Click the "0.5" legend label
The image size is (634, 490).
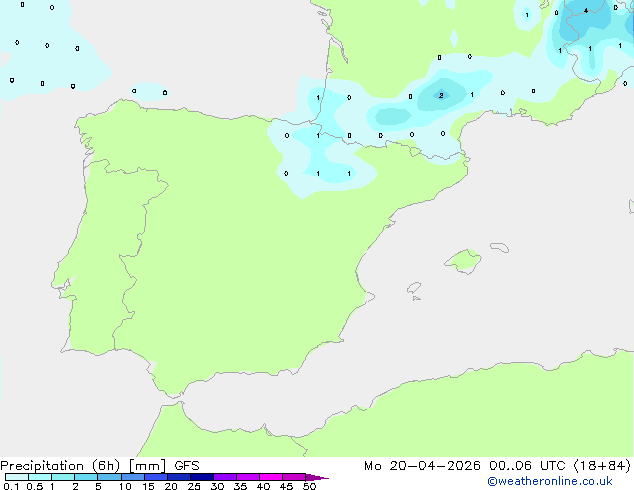(35, 486)
